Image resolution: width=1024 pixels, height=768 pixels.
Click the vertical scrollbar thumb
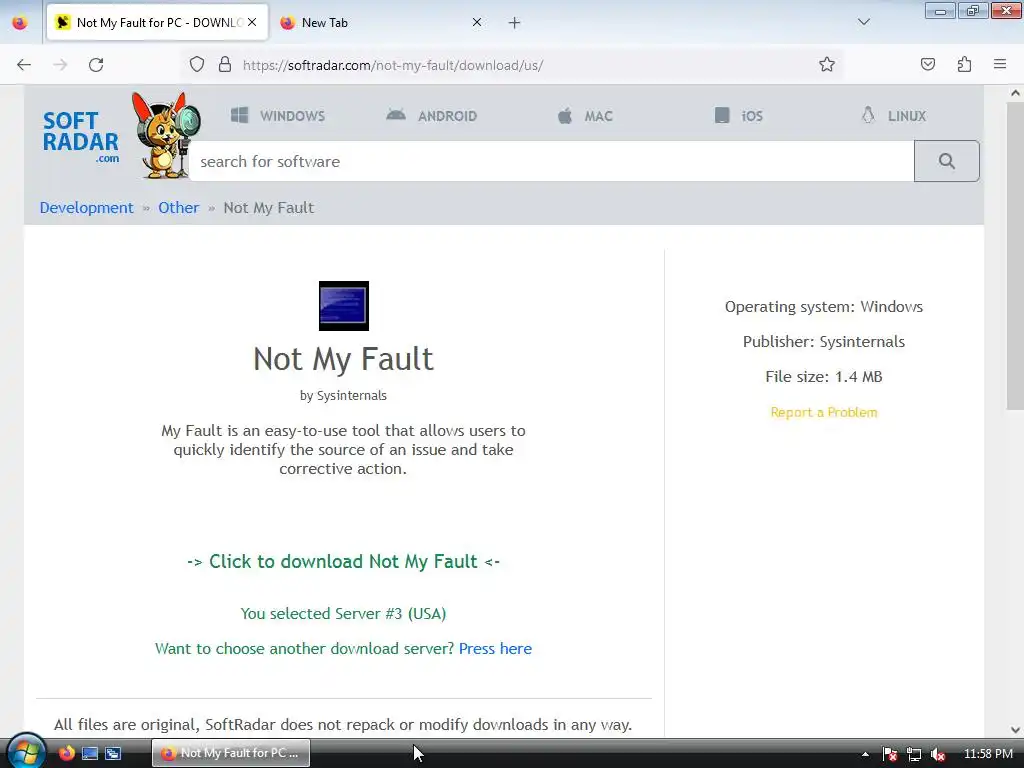tap(1015, 255)
